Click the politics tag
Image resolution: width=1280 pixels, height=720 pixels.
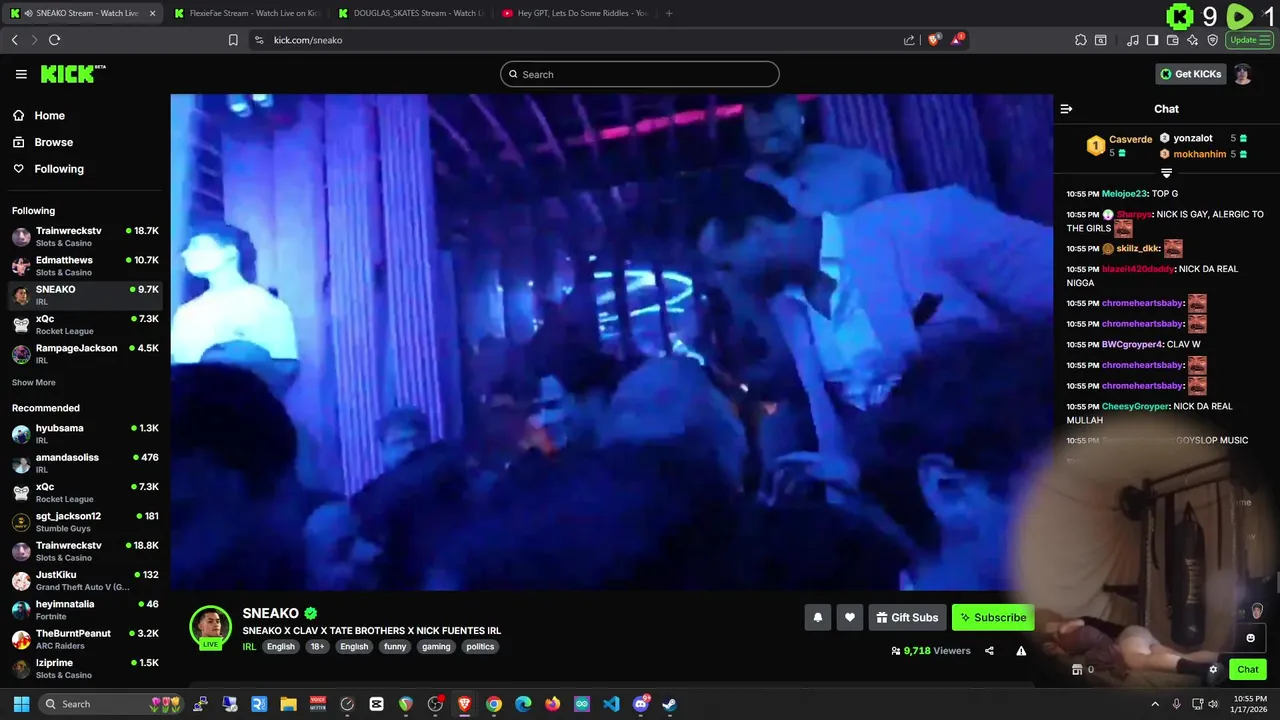(x=480, y=647)
